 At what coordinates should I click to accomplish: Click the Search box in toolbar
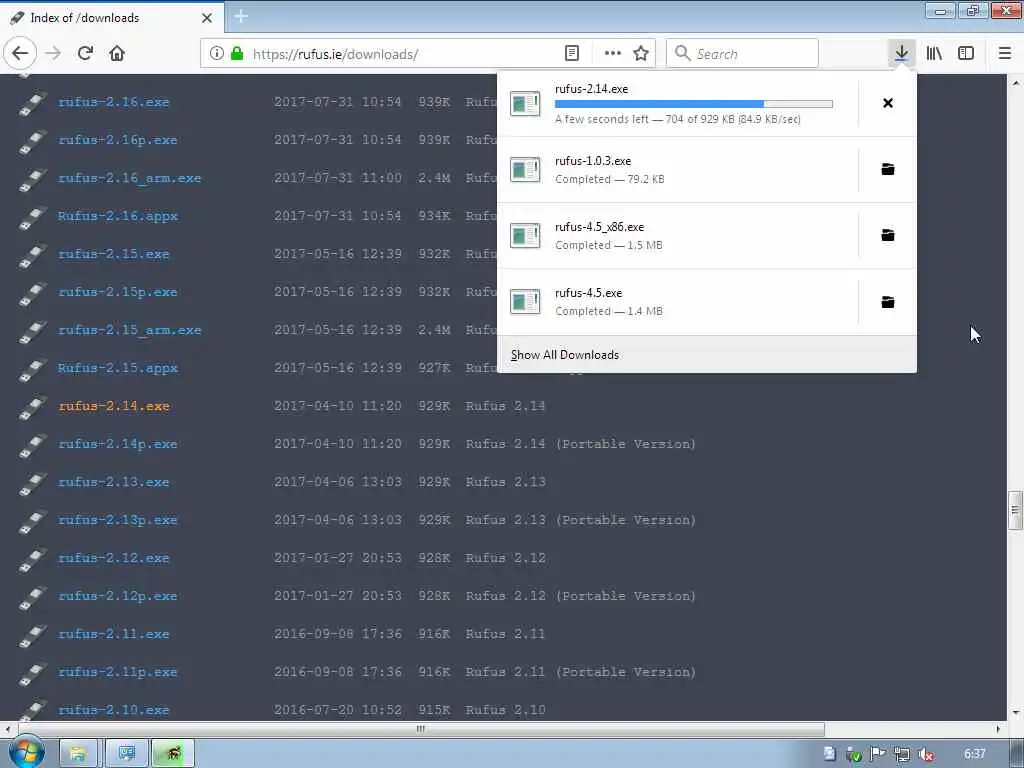pos(742,54)
